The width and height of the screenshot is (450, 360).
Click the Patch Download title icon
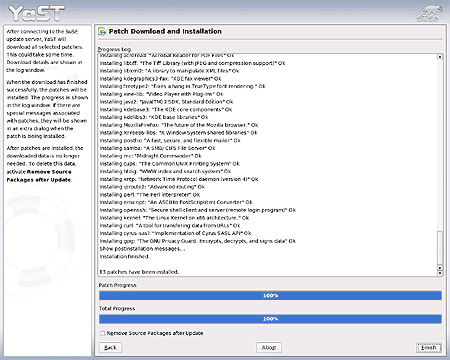click(x=102, y=32)
